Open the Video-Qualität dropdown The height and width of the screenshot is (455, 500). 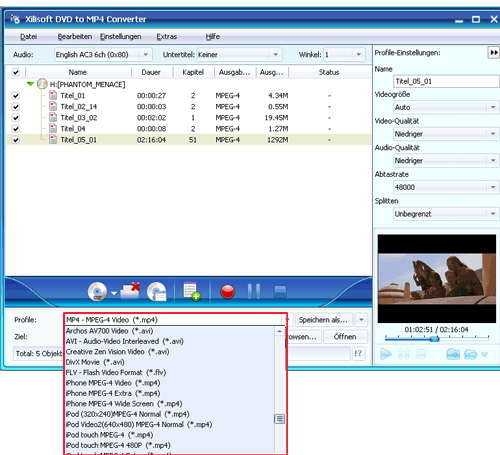pyautogui.click(x=493, y=134)
